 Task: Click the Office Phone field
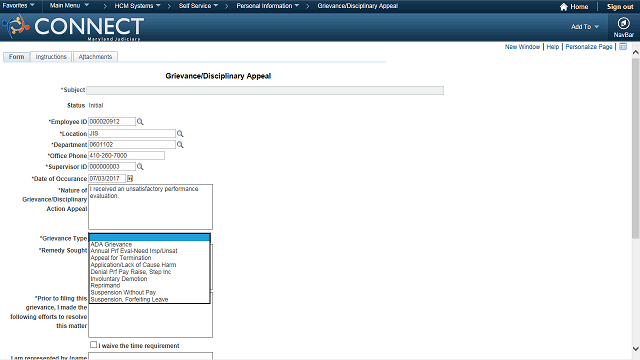tap(127, 156)
